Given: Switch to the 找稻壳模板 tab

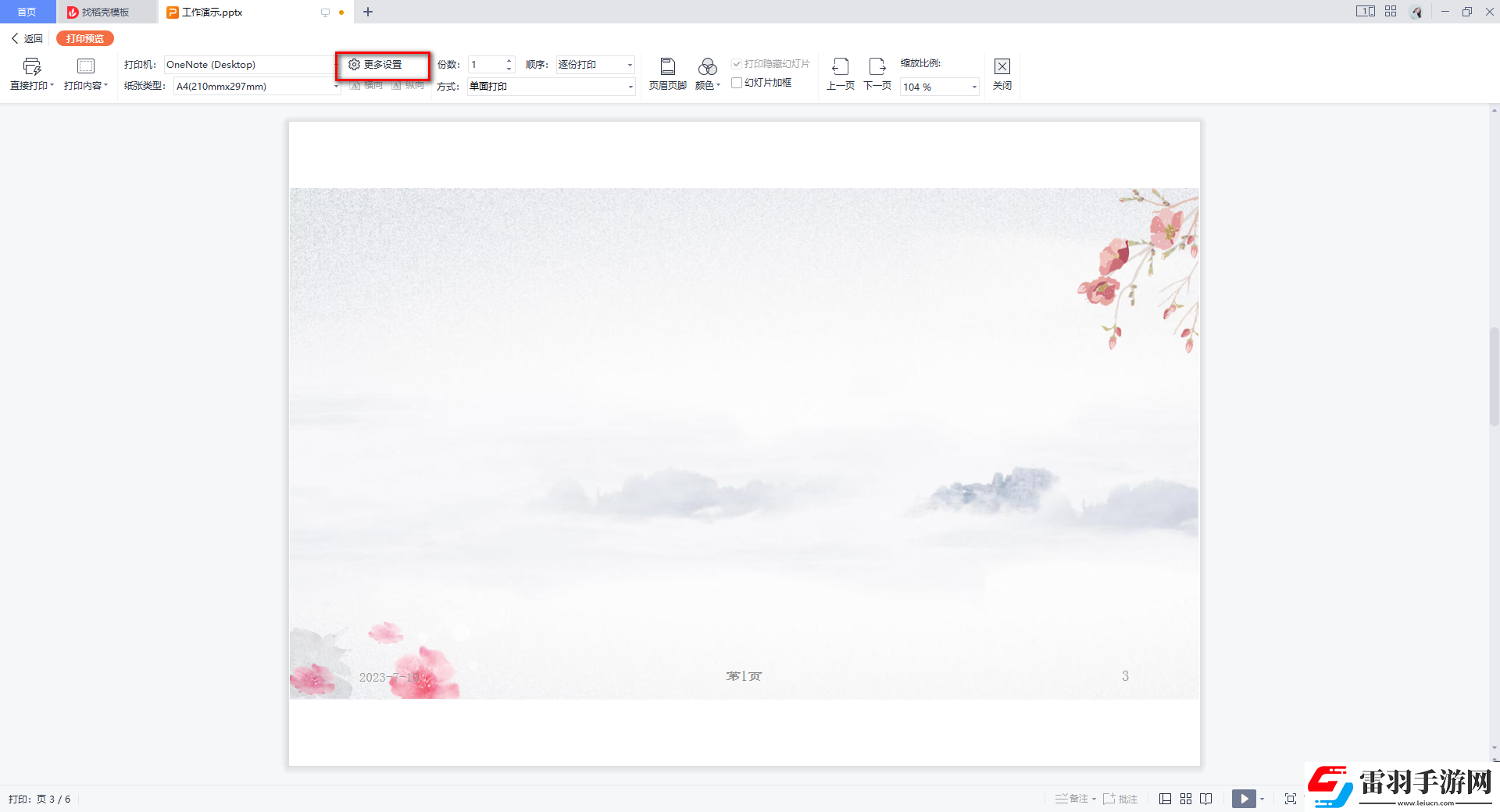Looking at the screenshot, I should [105, 12].
